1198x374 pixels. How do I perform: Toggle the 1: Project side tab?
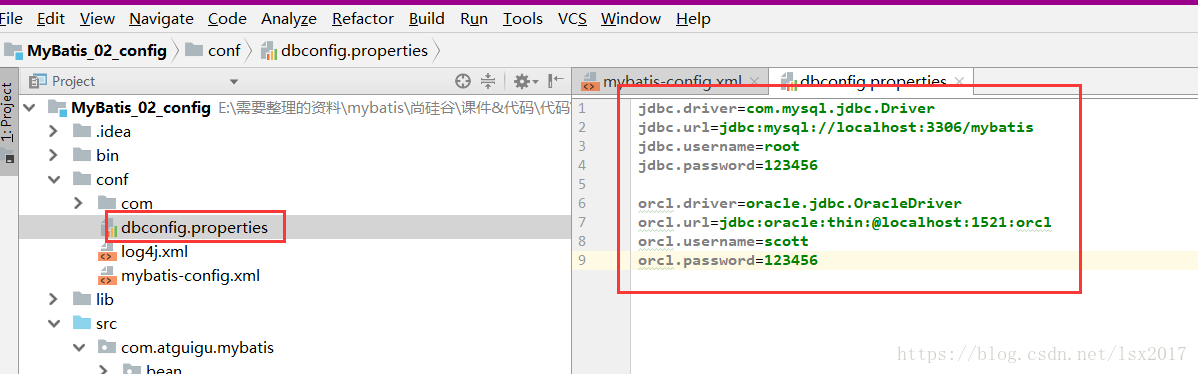click(x=8, y=121)
